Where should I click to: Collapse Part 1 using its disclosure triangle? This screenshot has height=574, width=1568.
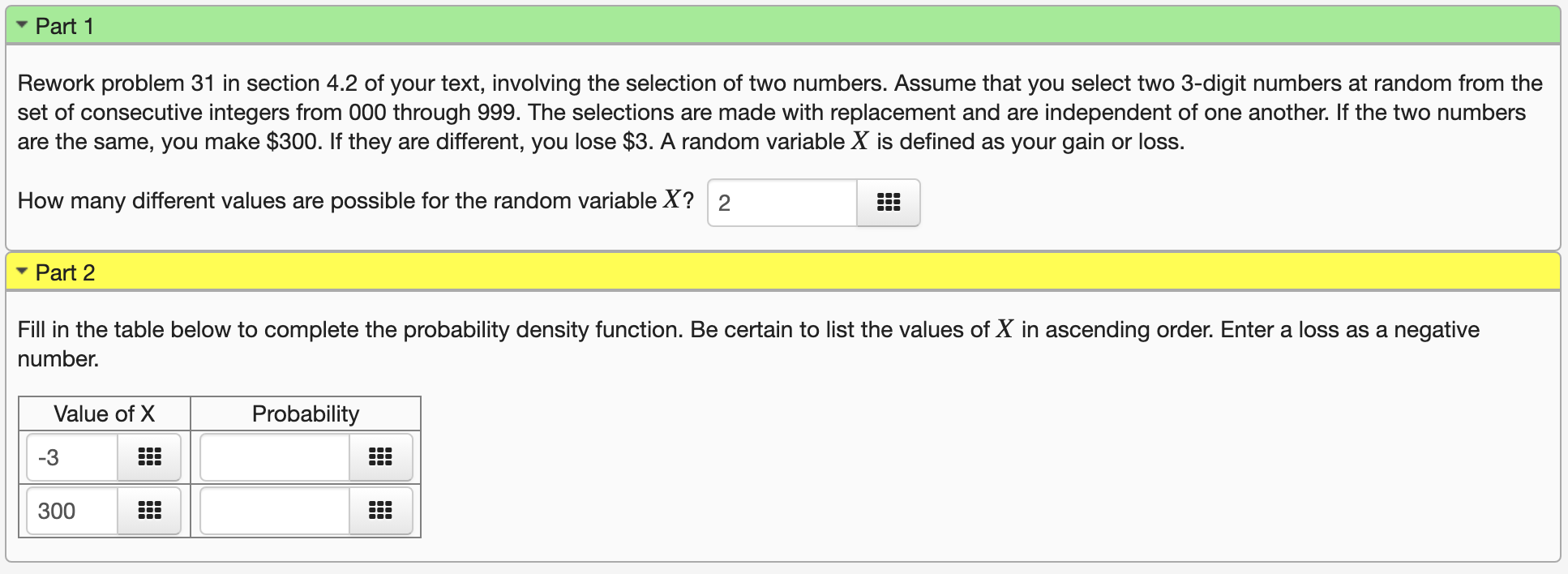coord(22,24)
